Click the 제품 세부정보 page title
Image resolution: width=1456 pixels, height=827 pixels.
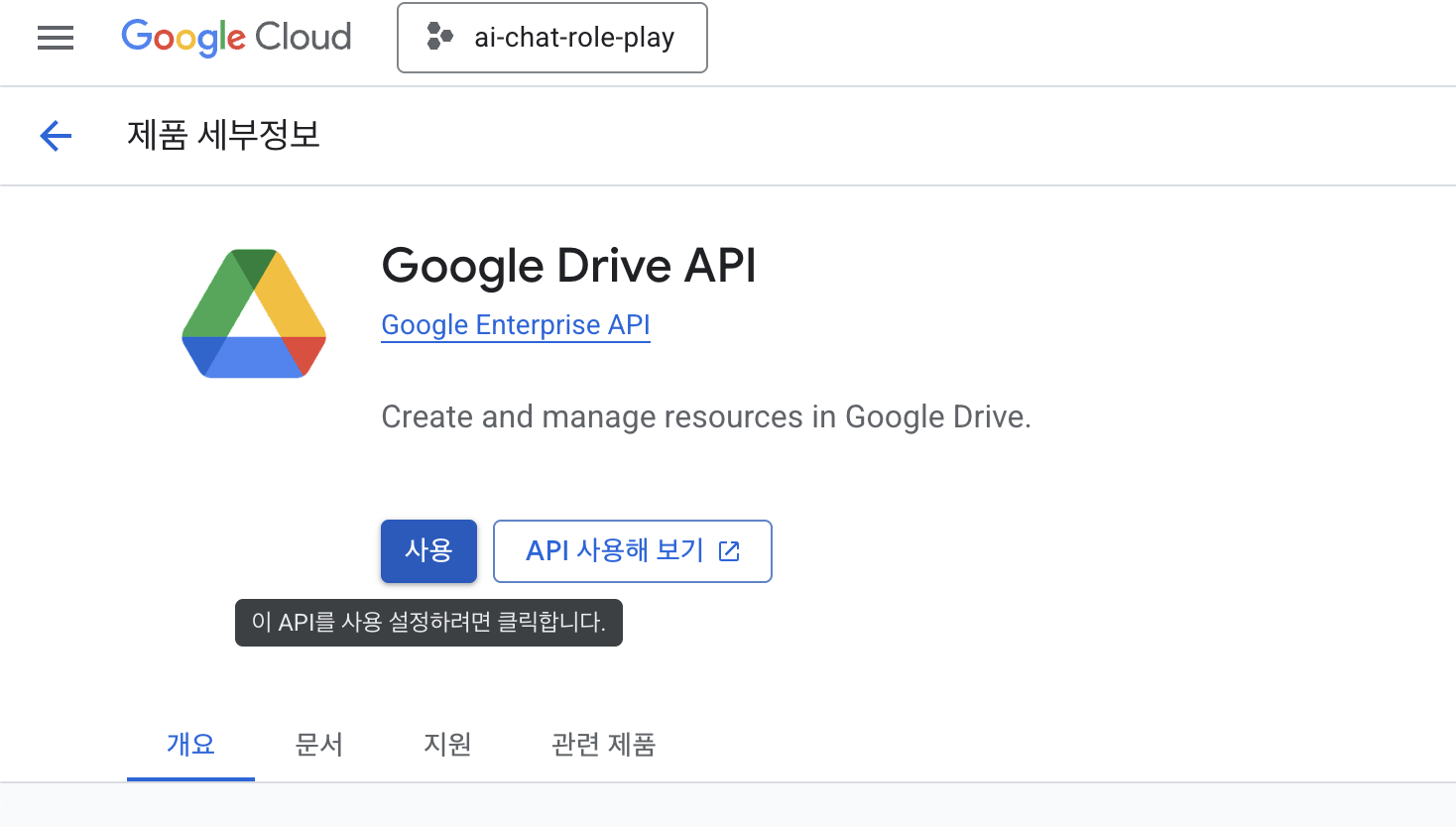(224, 135)
